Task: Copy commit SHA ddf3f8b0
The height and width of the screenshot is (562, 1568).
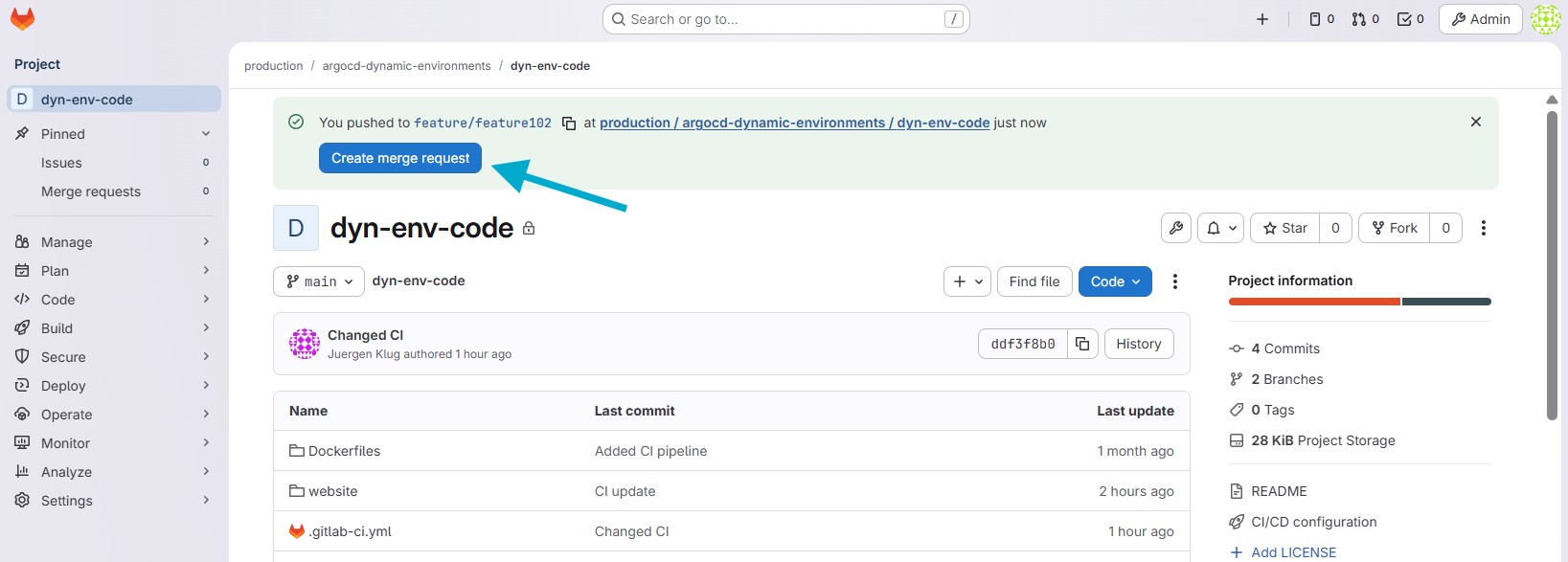Action: pyautogui.click(x=1081, y=344)
